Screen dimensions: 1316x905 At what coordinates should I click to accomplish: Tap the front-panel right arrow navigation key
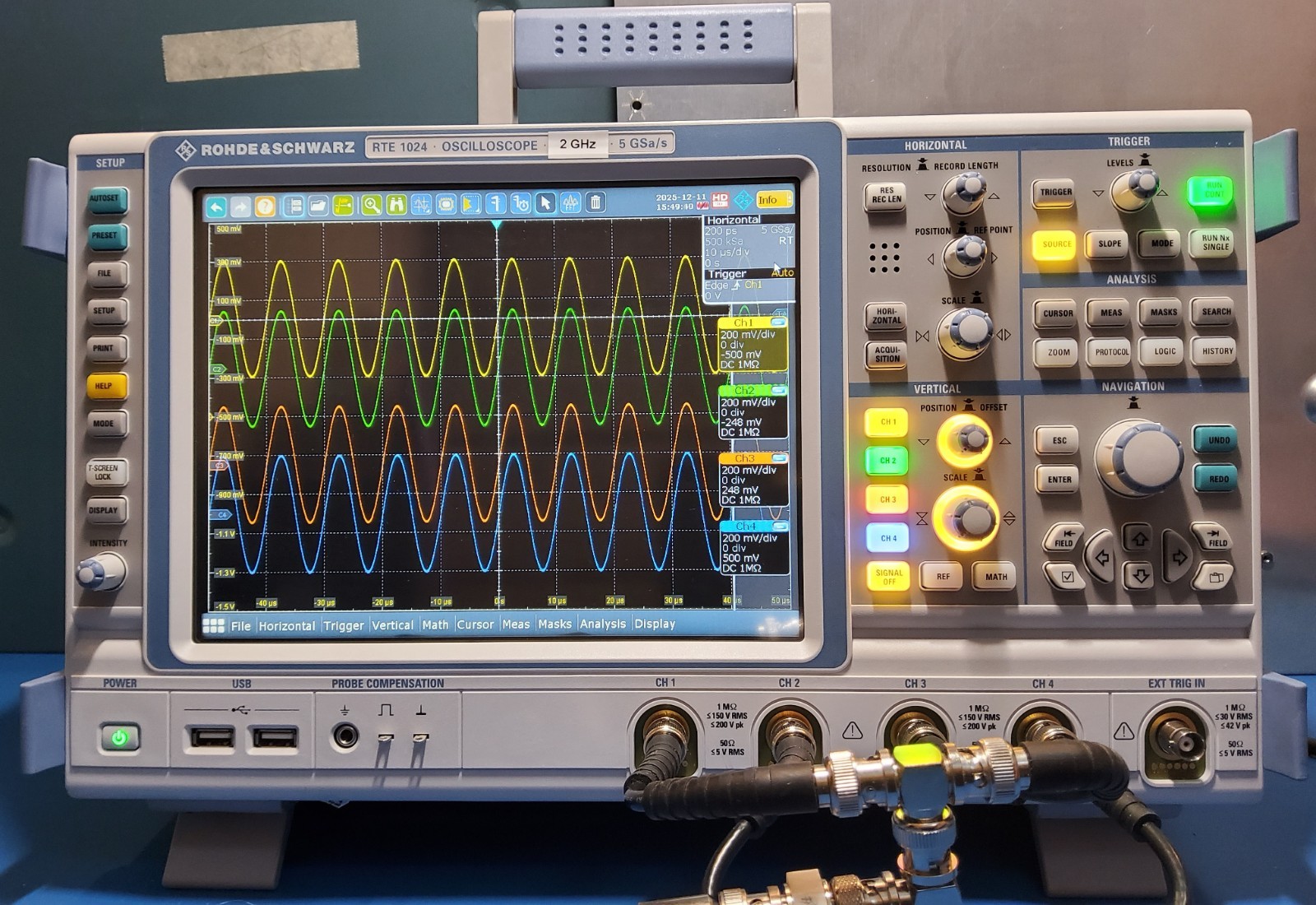[1178, 557]
